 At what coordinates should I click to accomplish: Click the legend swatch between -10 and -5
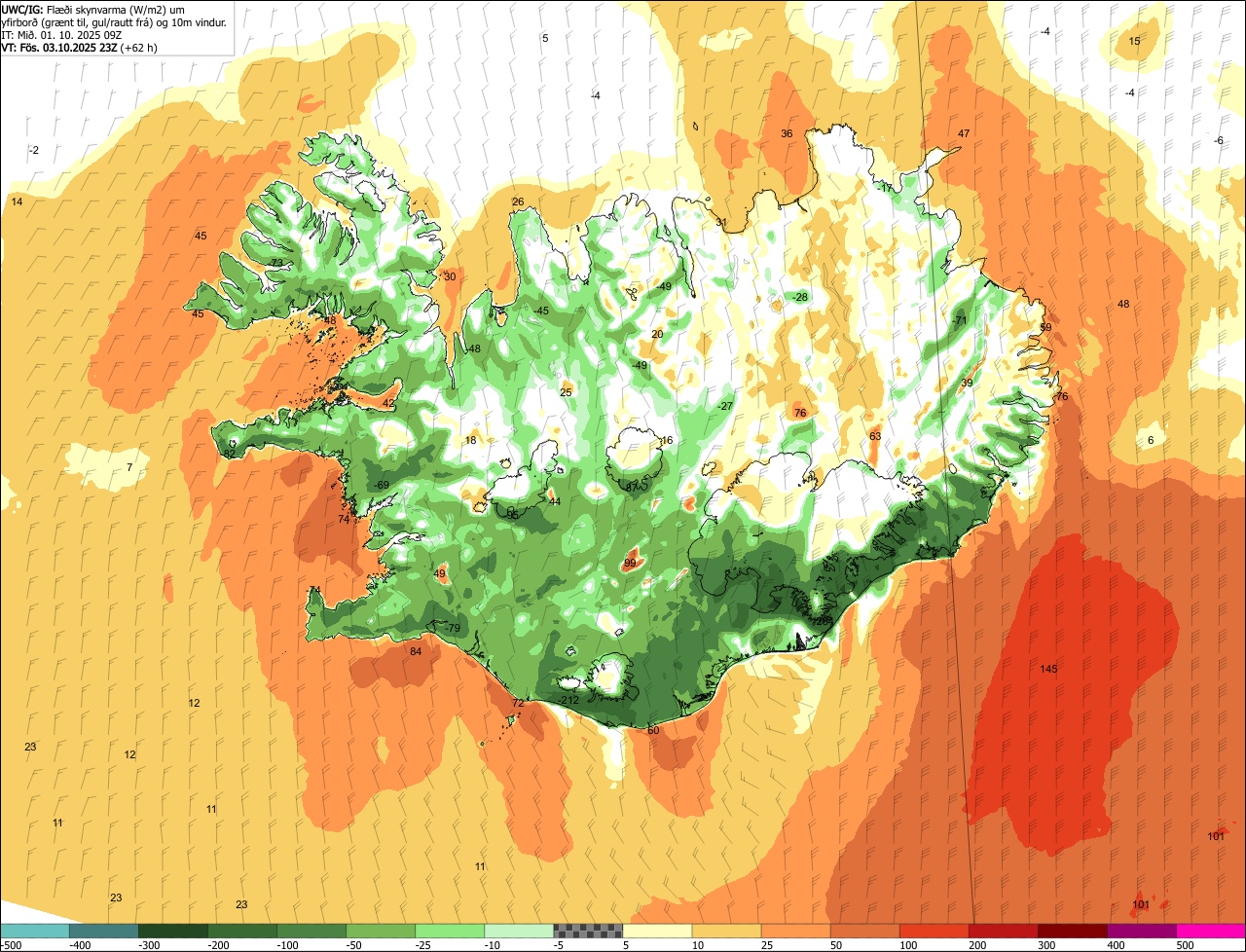pos(519,931)
